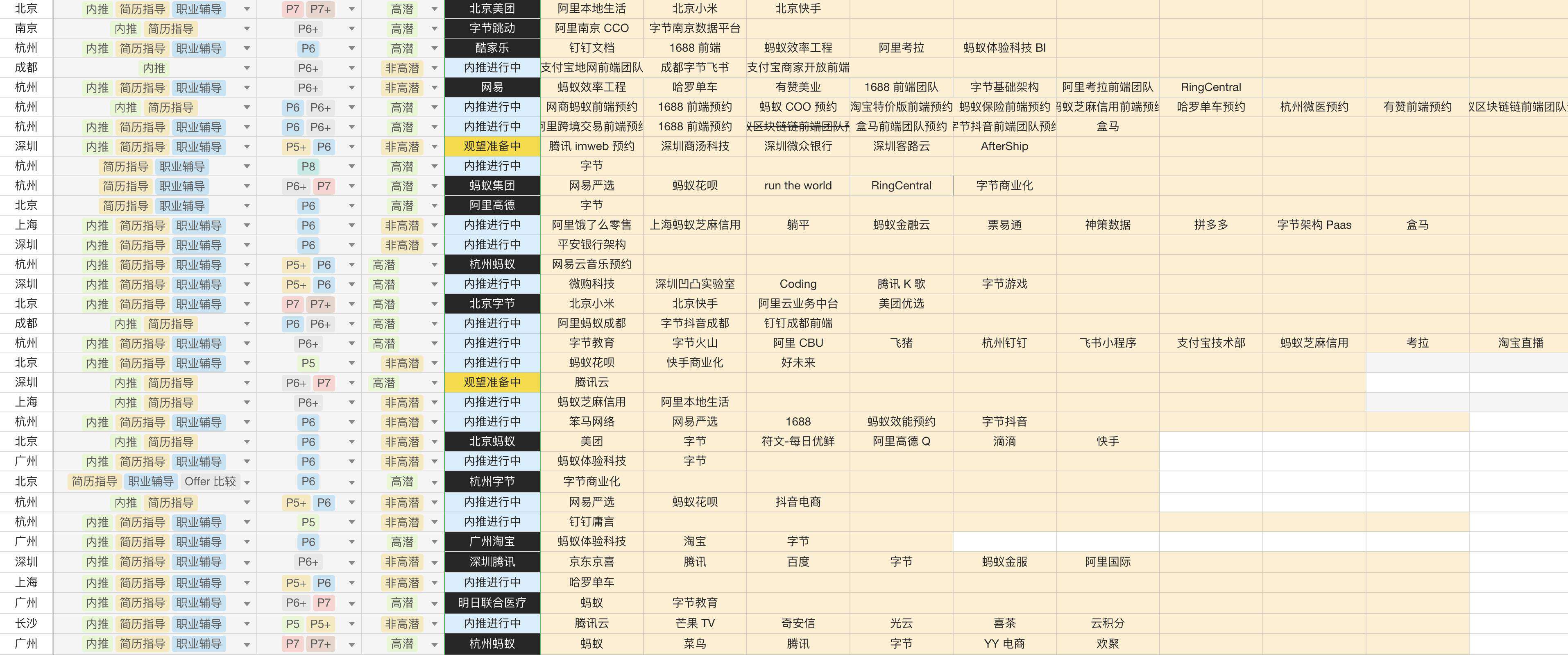
Task: Select the 蚂蚁集团 status cell
Action: 492,185
